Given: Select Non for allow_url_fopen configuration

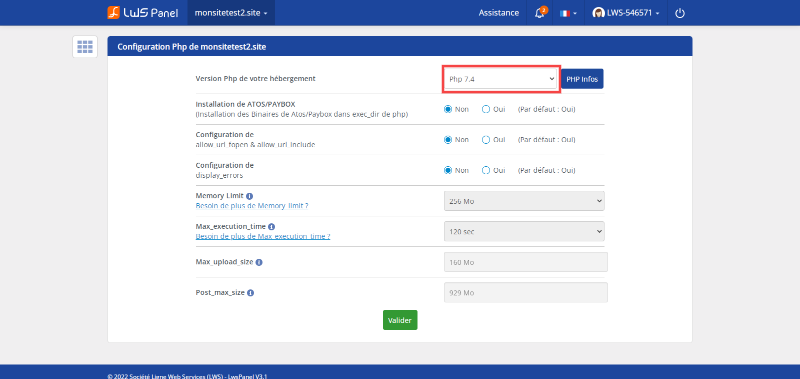Looking at the screenshot, I should point(448,140).
